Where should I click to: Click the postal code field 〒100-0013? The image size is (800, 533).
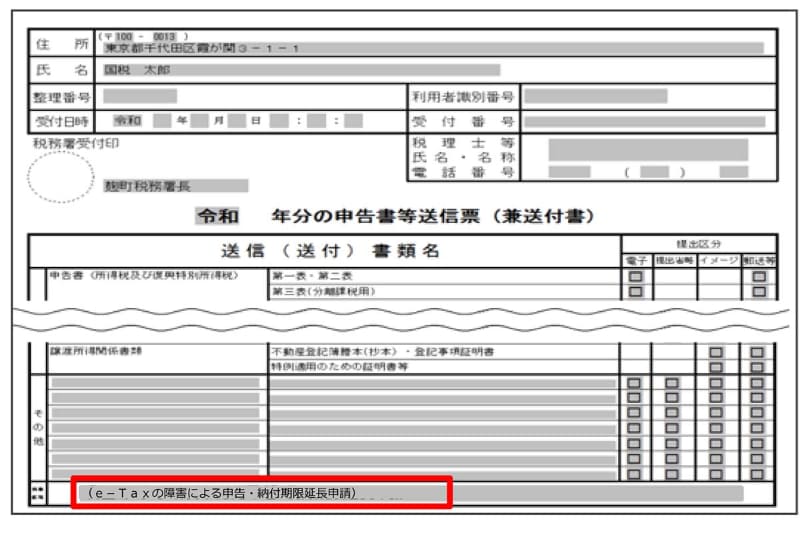coord(144,37)
